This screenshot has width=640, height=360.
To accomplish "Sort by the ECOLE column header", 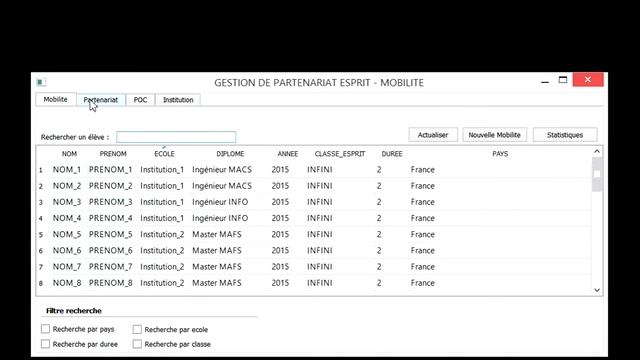I will (164, 154).
